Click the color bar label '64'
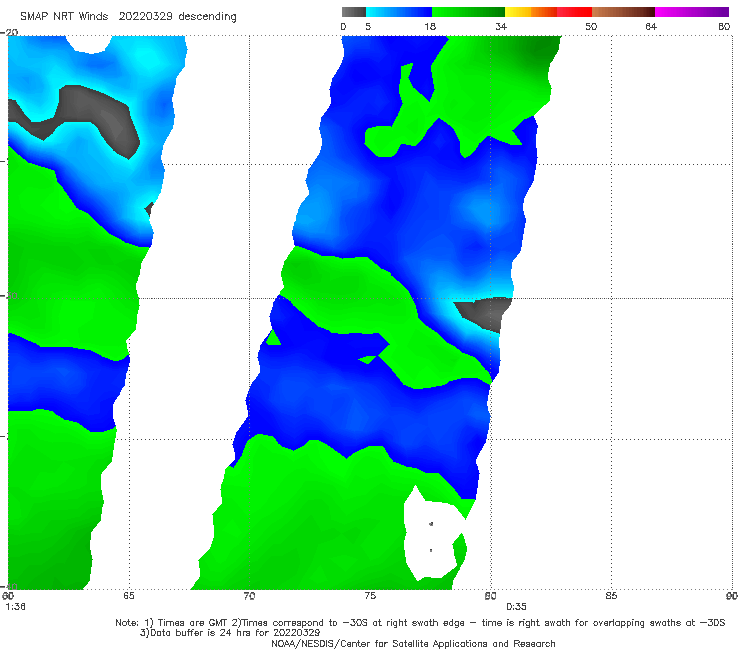740x650 pixels. tap(651, 26)
